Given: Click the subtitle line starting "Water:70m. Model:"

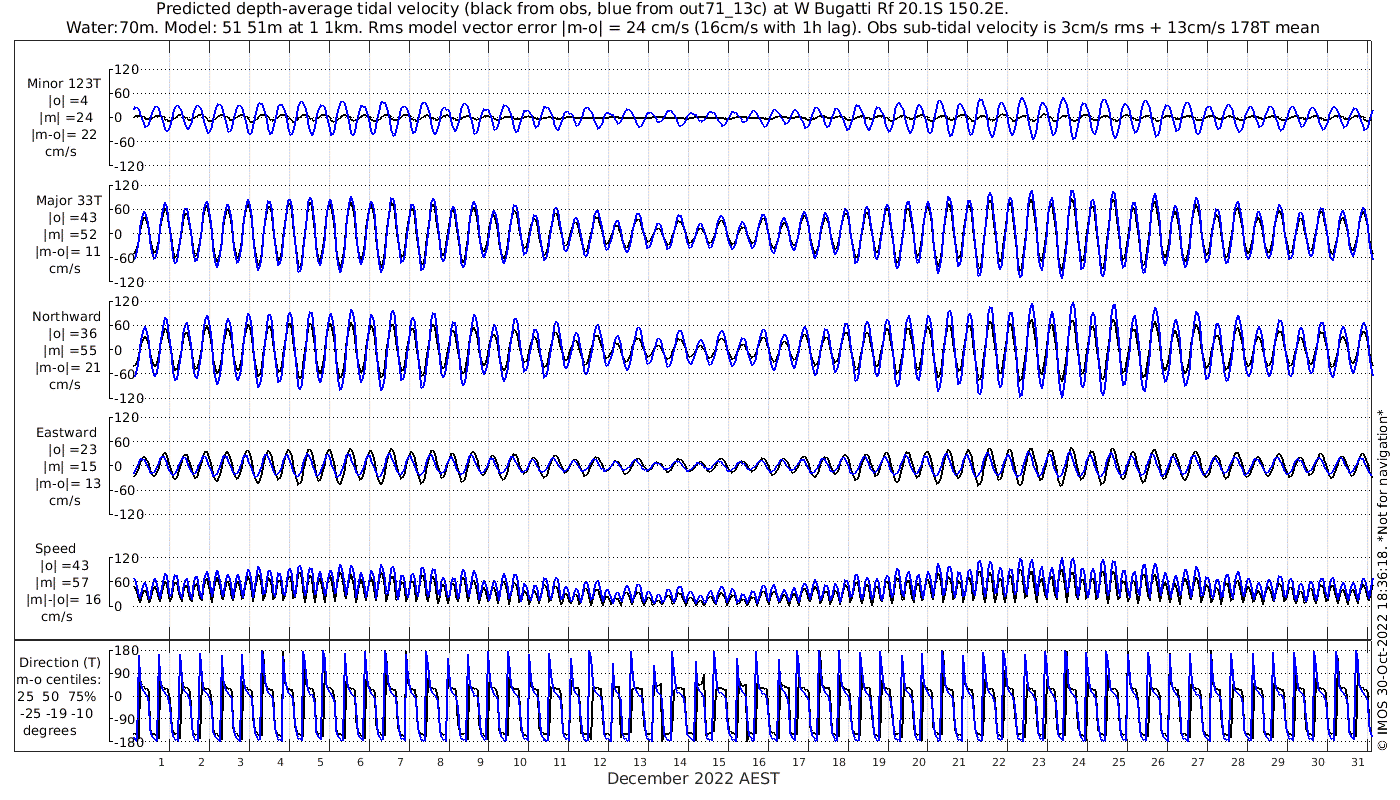Looking at the screenshot, I should tap(692, 27).
